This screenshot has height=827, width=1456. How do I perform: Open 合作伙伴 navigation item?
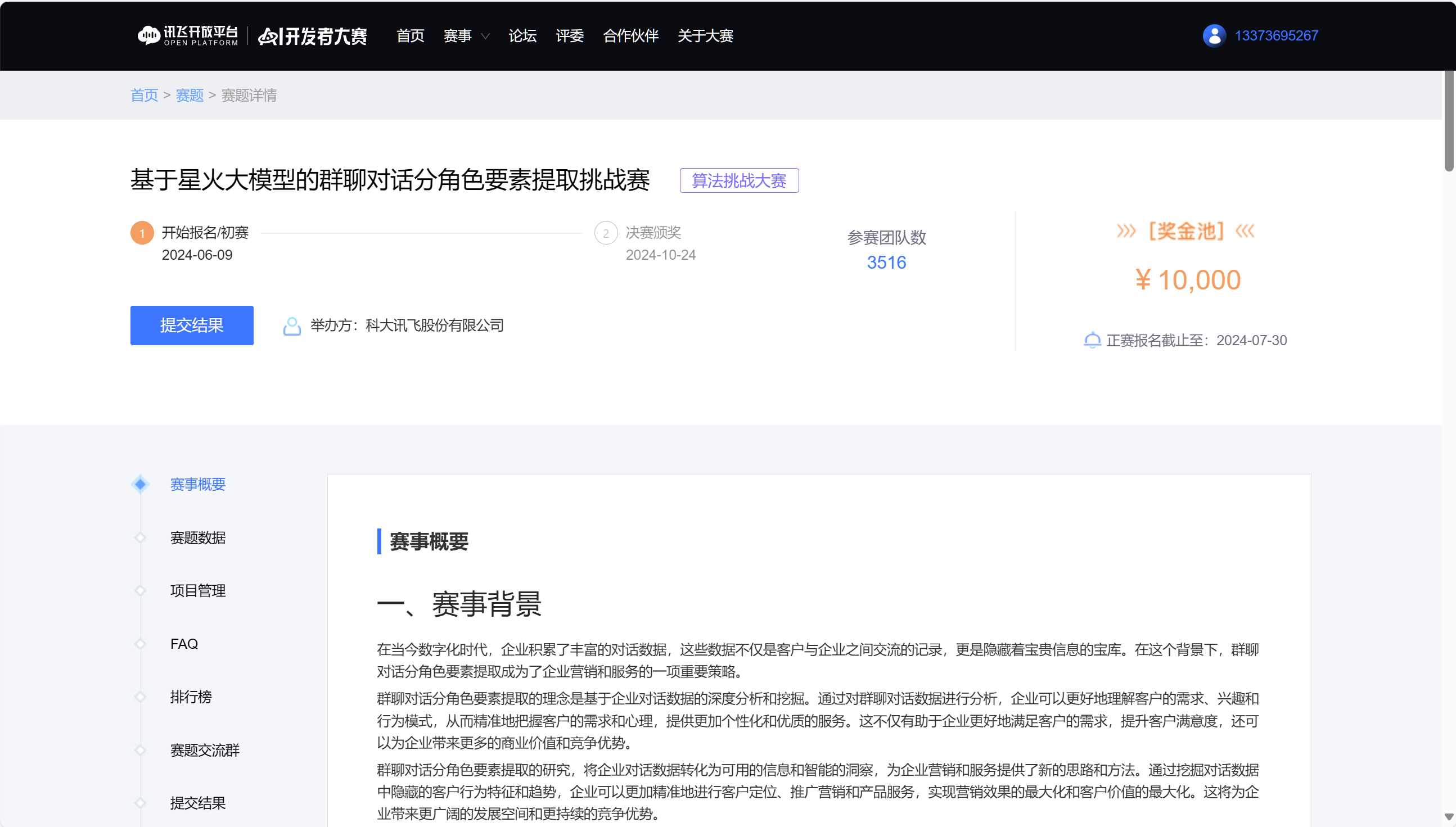630,36
